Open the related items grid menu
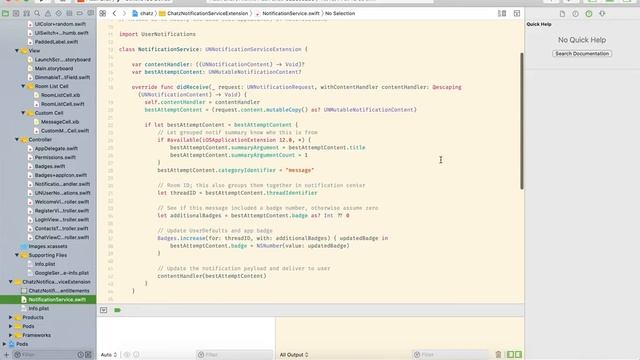This screenshot has height=360, width=640. point(103,13)
